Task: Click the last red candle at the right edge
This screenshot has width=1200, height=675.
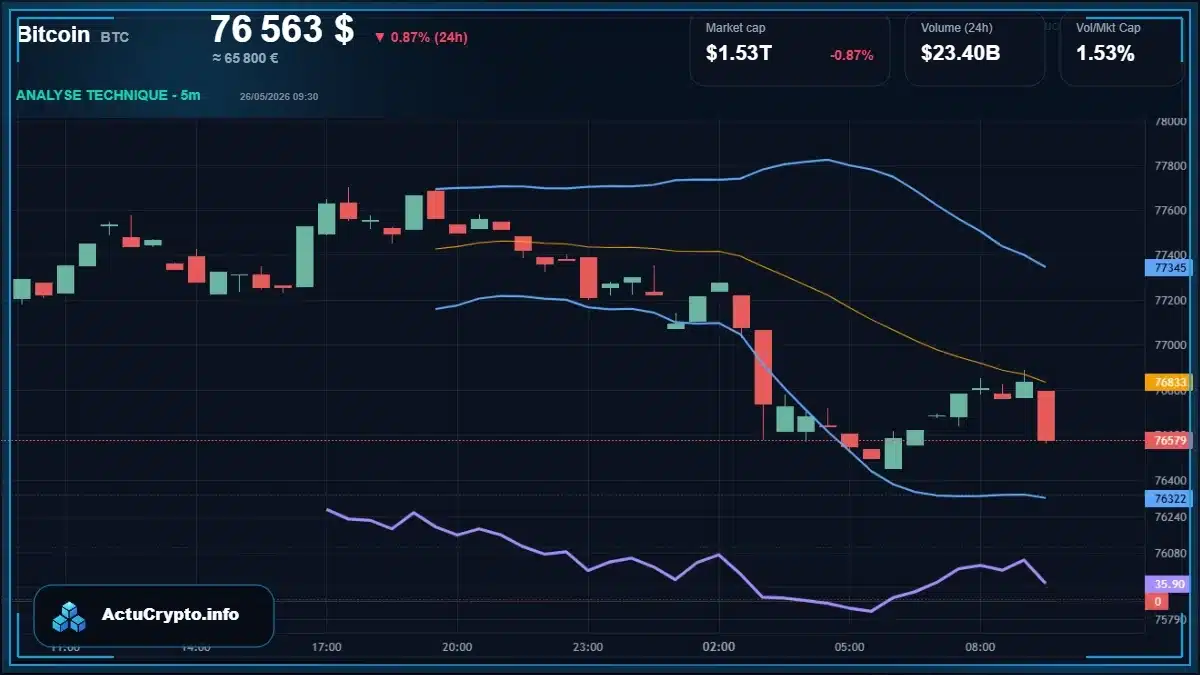Action: [1046, 416]
